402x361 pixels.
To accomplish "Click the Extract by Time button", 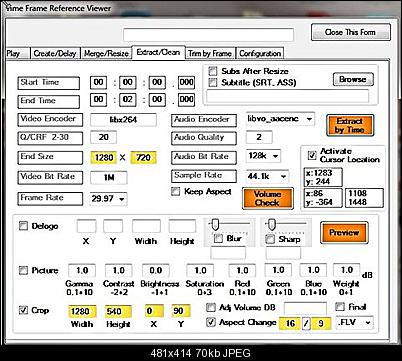I will click(350, 125).
